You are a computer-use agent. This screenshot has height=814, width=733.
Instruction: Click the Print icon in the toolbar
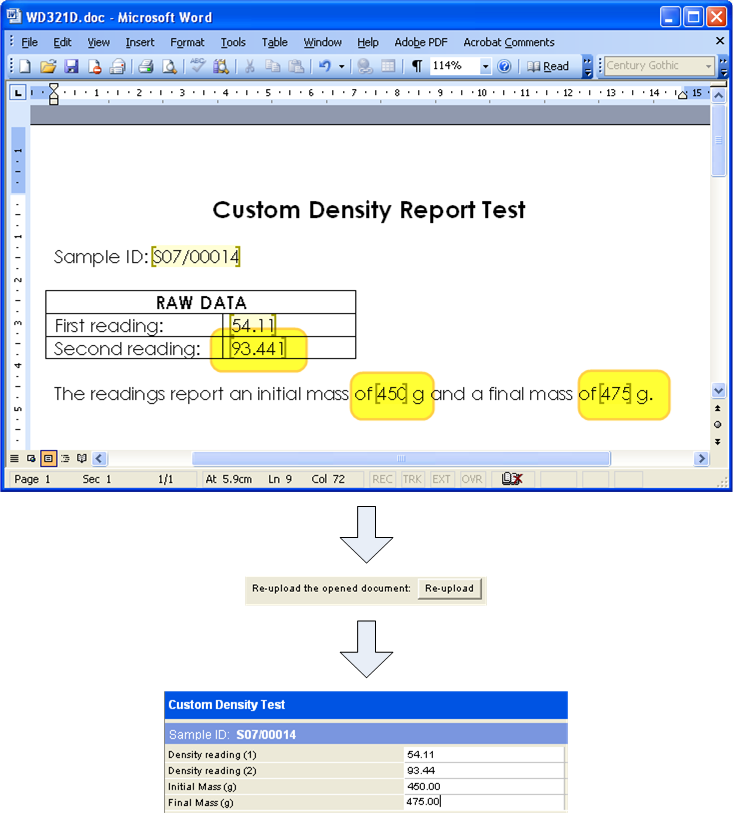click(x=145, y=67)
